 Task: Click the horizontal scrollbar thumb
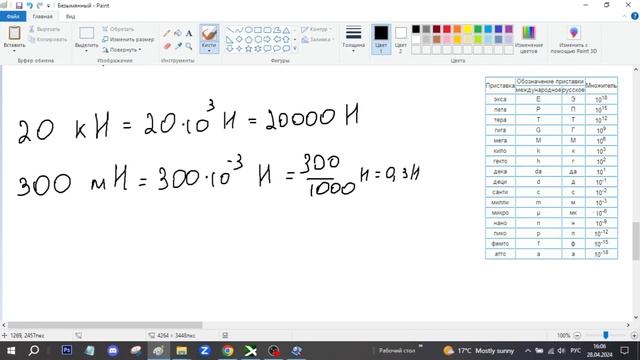[x=105, y=325]
